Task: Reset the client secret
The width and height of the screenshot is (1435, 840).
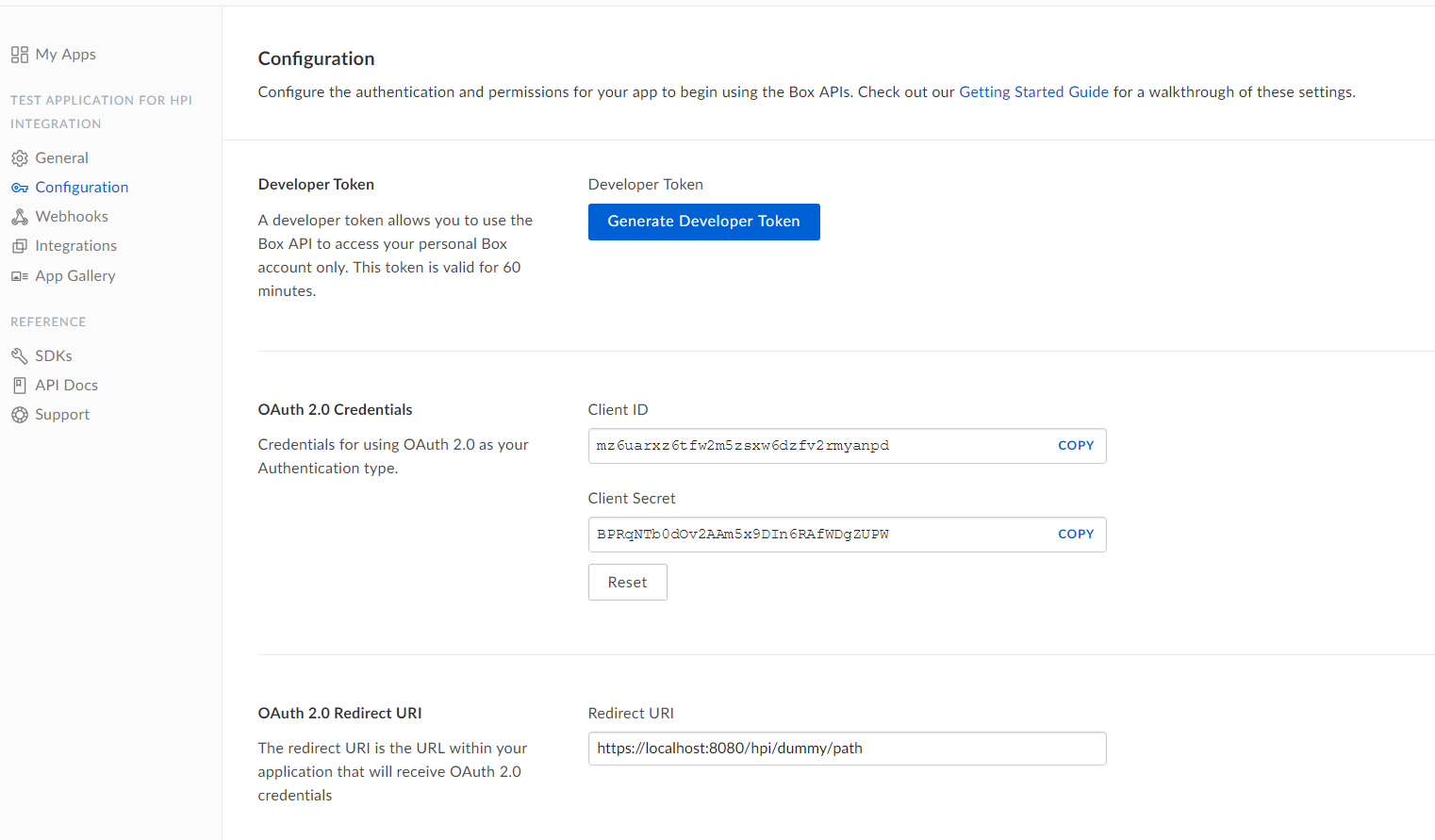Action: [x=627, y=583]
